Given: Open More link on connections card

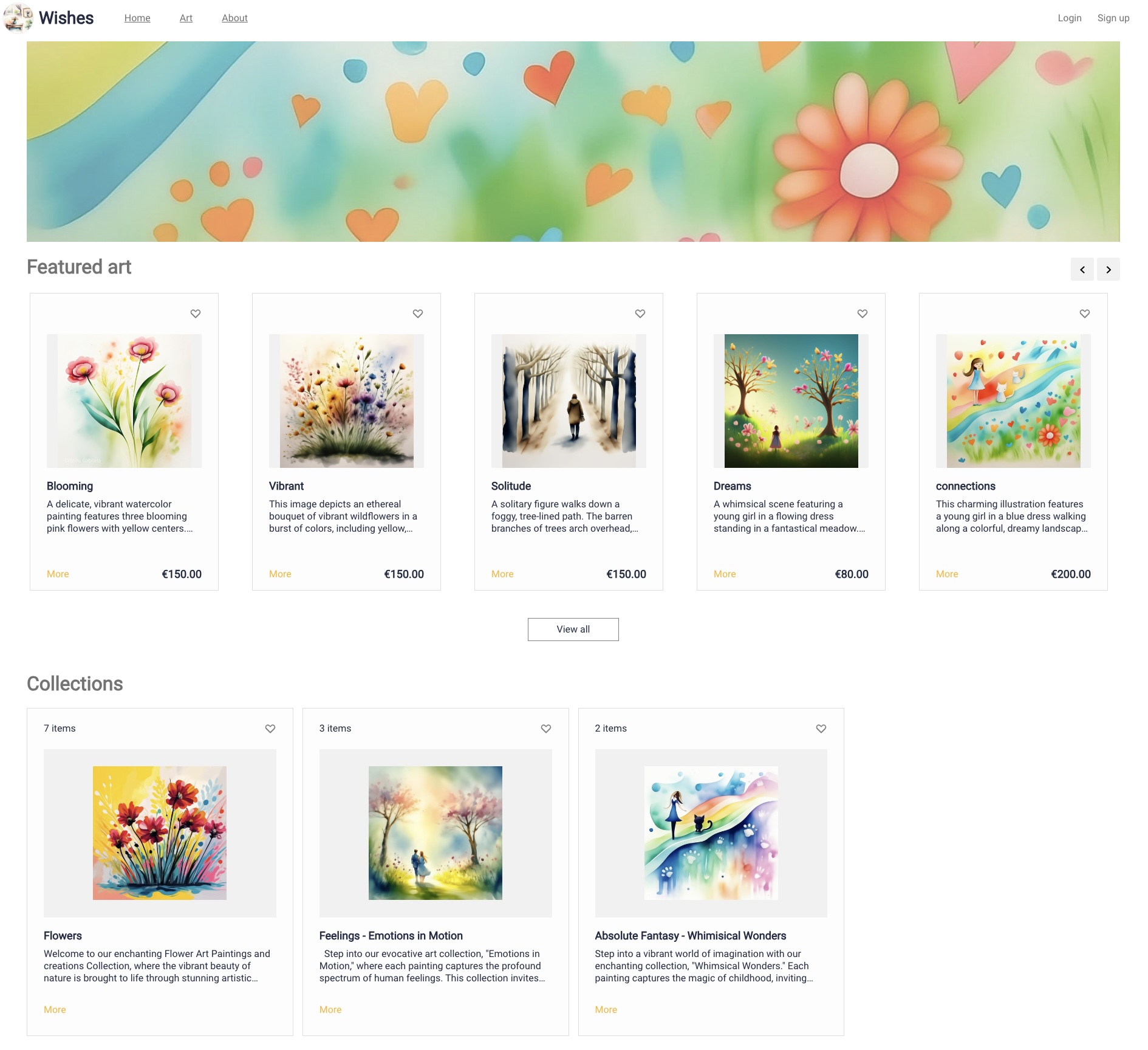Looking at the screenshot, I should tap(947, 574).
